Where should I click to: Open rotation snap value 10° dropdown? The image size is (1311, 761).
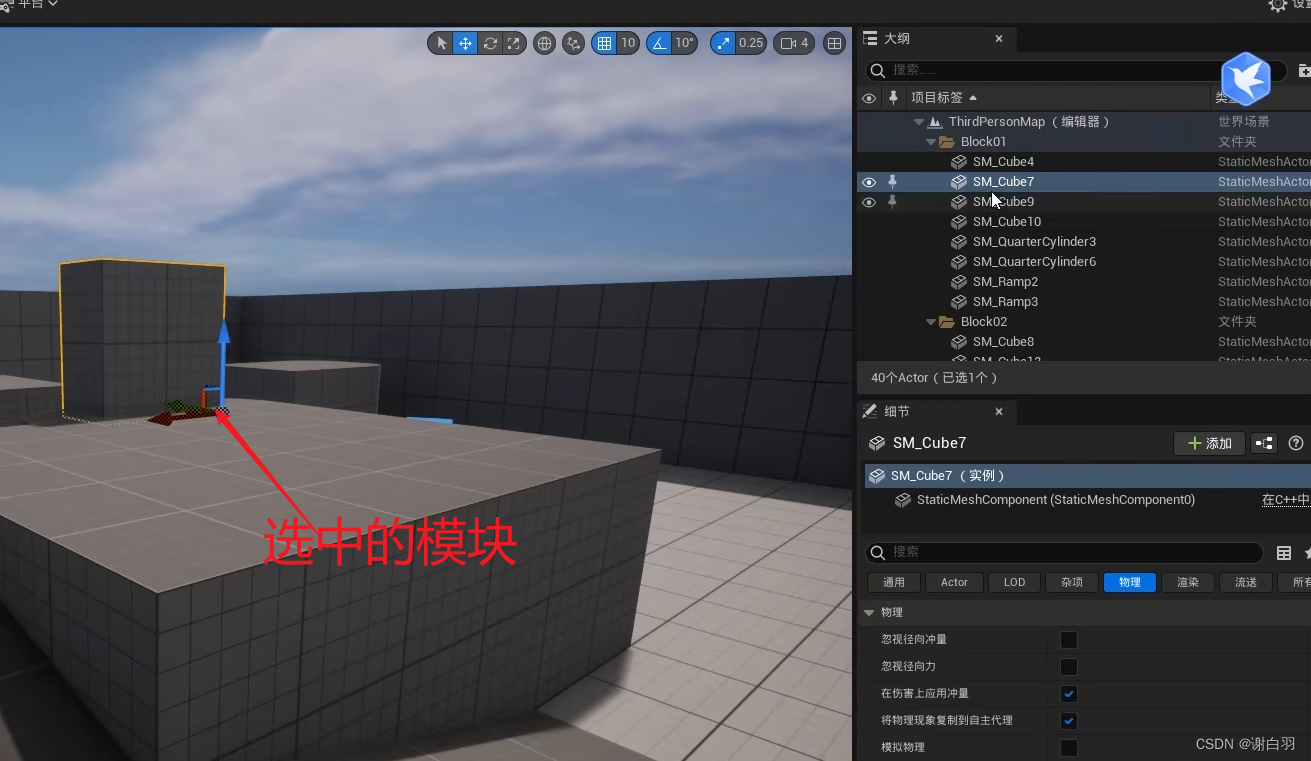[684, 43]
